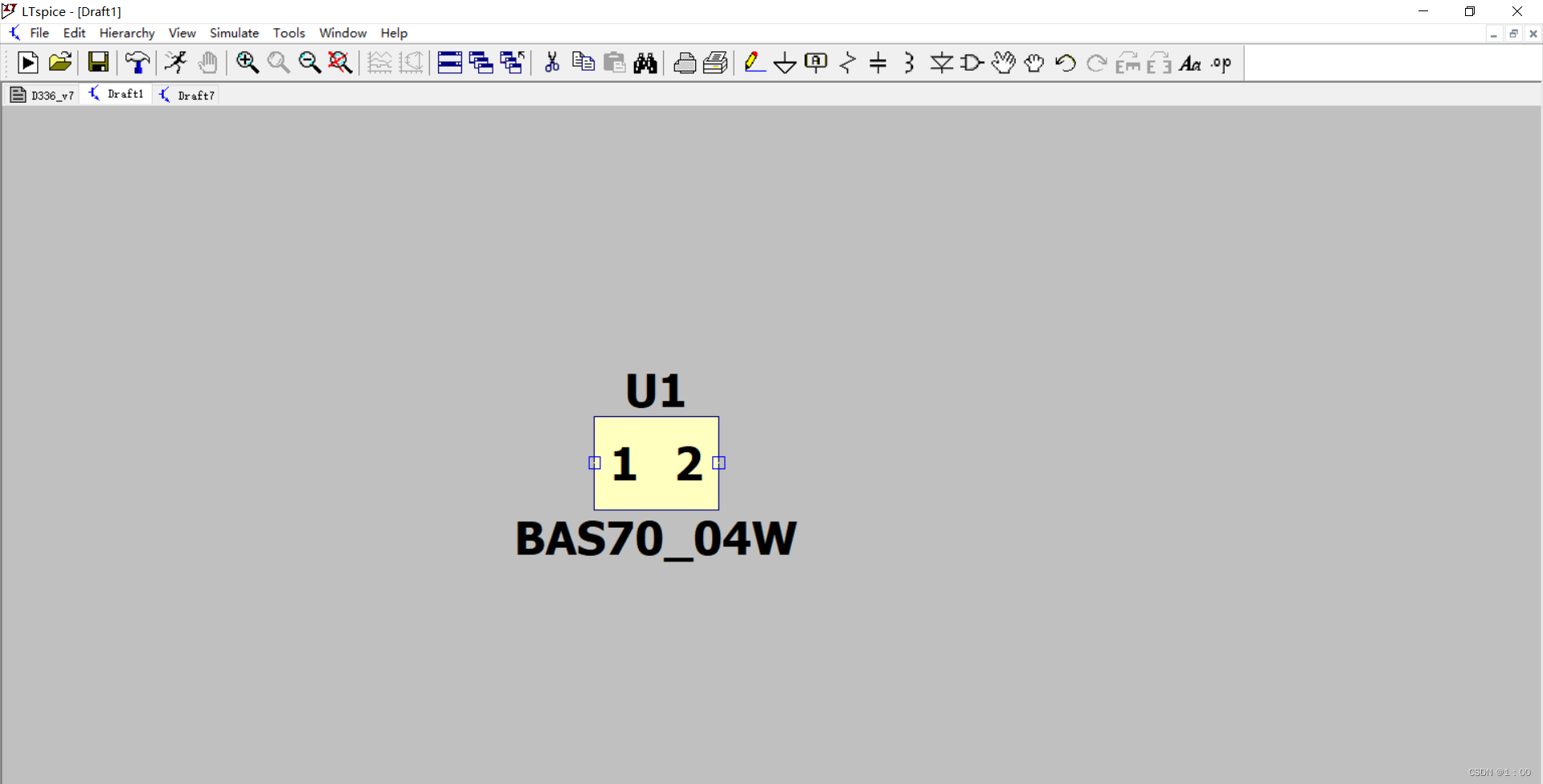
Task: Open the Window menu
Action: (x=343, y=33)
